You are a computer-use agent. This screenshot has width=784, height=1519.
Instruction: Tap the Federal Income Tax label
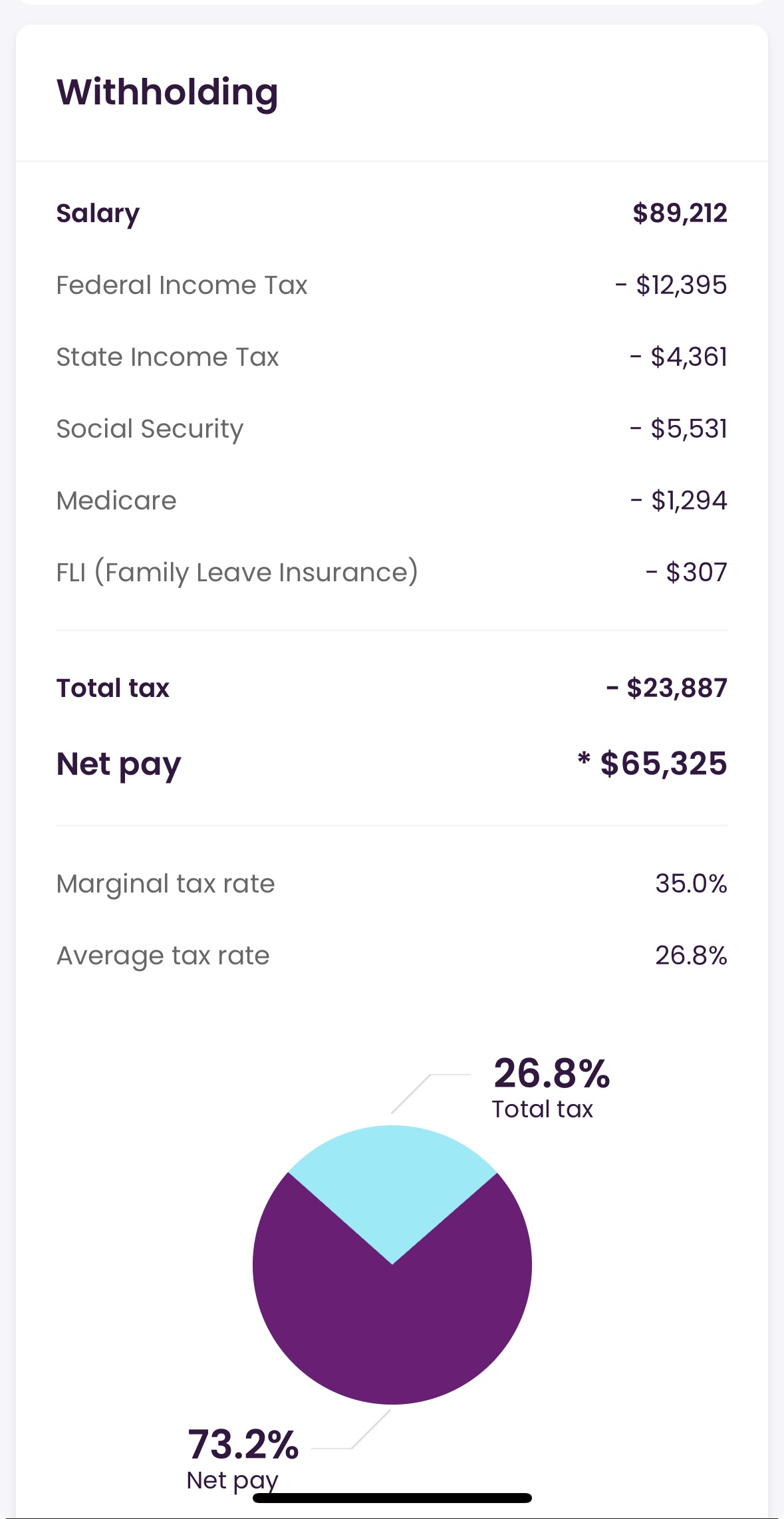(182, 285)
